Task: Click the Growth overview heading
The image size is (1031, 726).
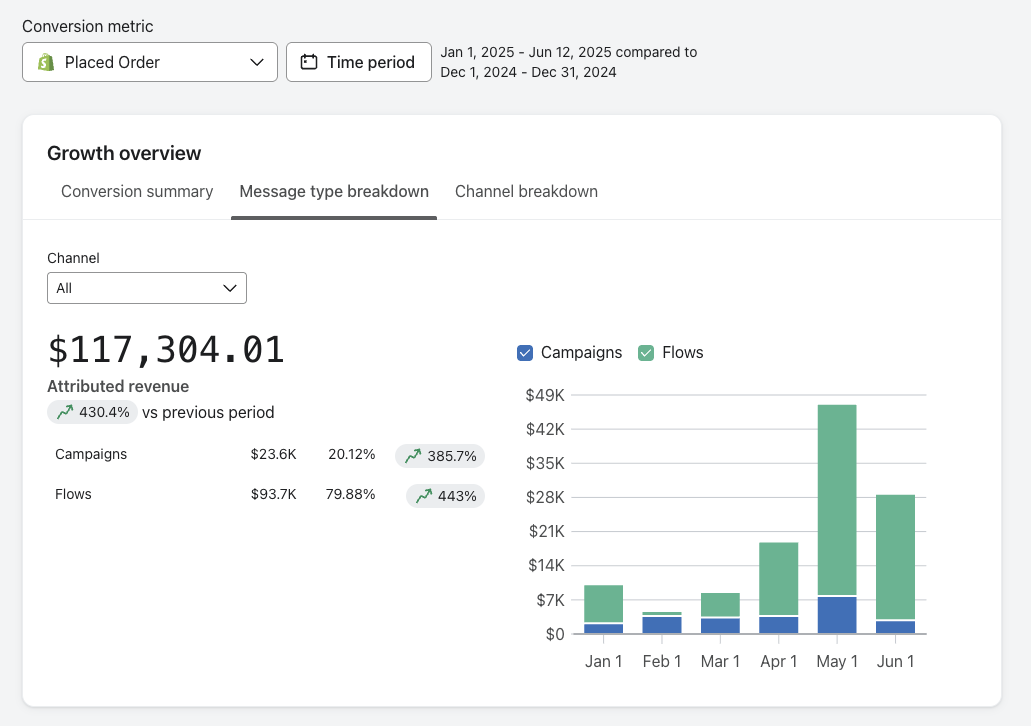Action: click(124, 153)
